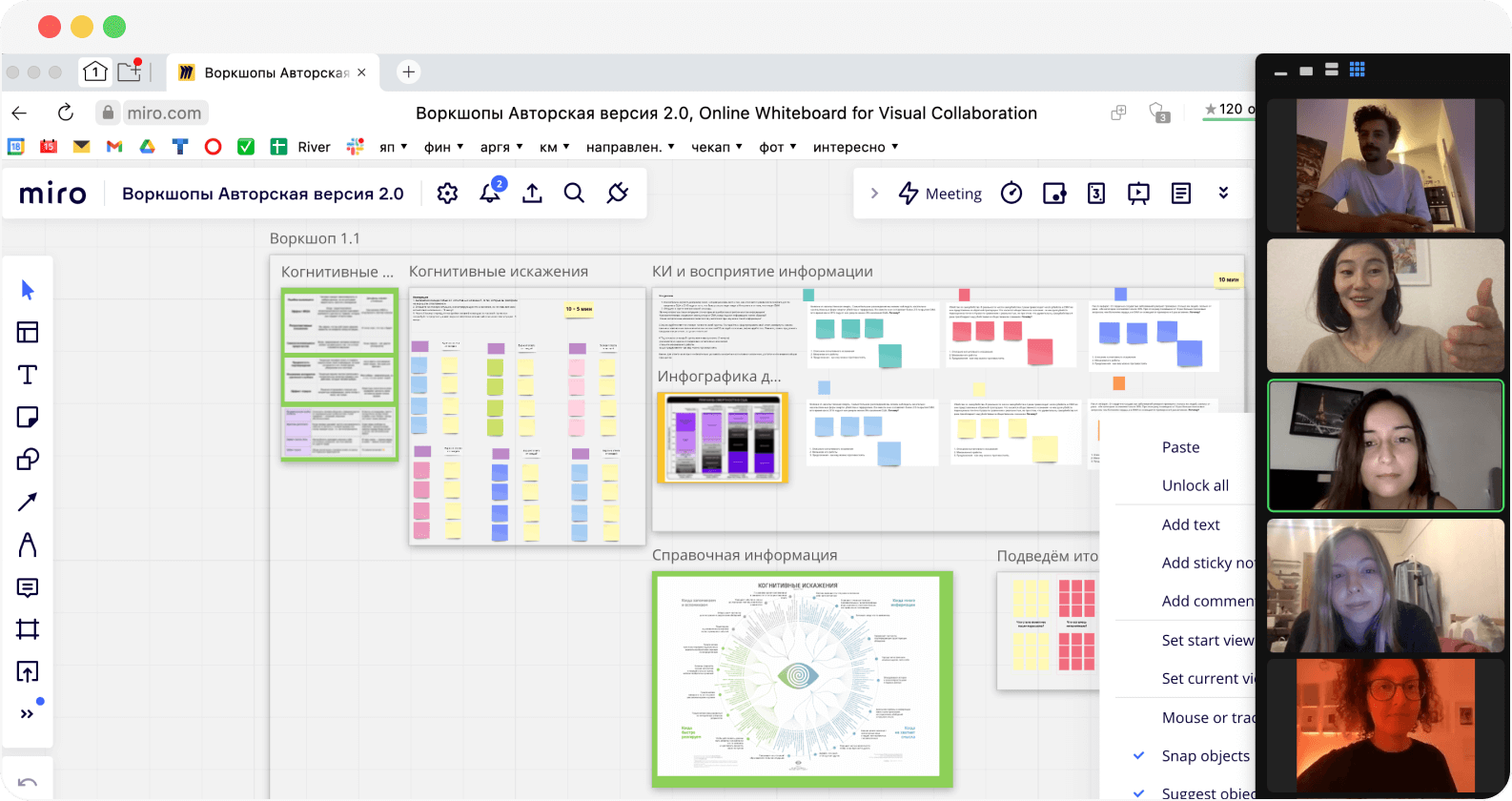Toggle Snap objects checkmark option
Screen dimensions: 1512x801
click(x=1205, y=755)
